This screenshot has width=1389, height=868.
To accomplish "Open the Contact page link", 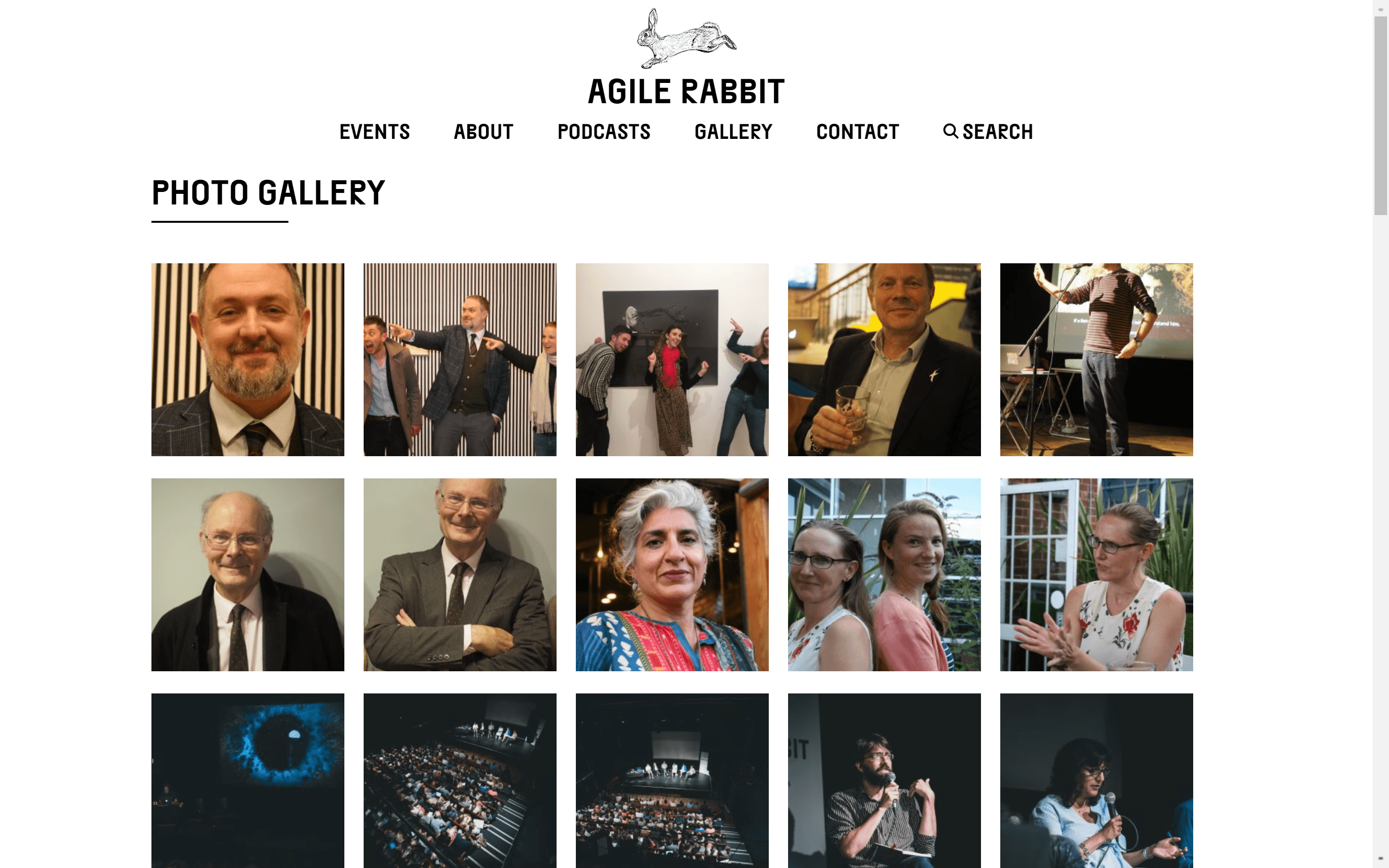I will point(858,132).
